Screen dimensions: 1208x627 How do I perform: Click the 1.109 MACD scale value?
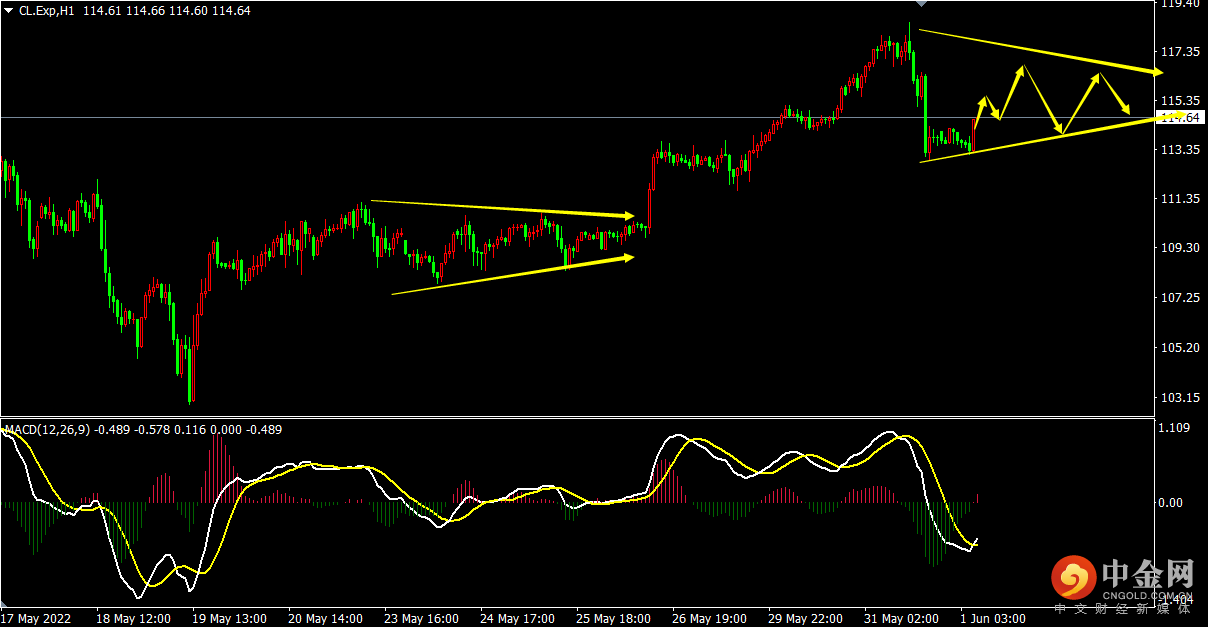pyautogui.click(x=1172, y=428)
